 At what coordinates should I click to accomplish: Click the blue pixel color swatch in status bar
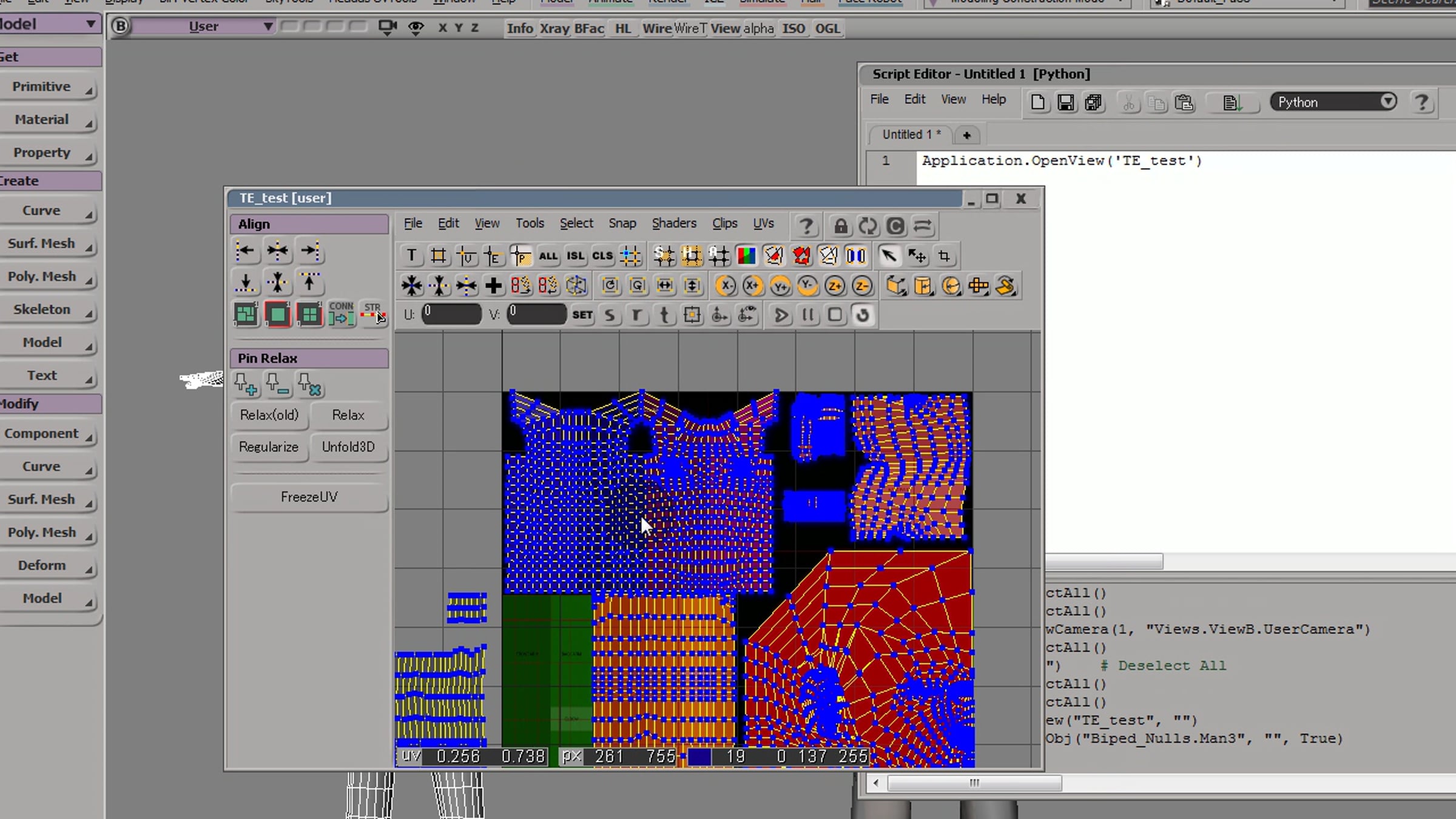pyautogui.click(x=699, y=757)
